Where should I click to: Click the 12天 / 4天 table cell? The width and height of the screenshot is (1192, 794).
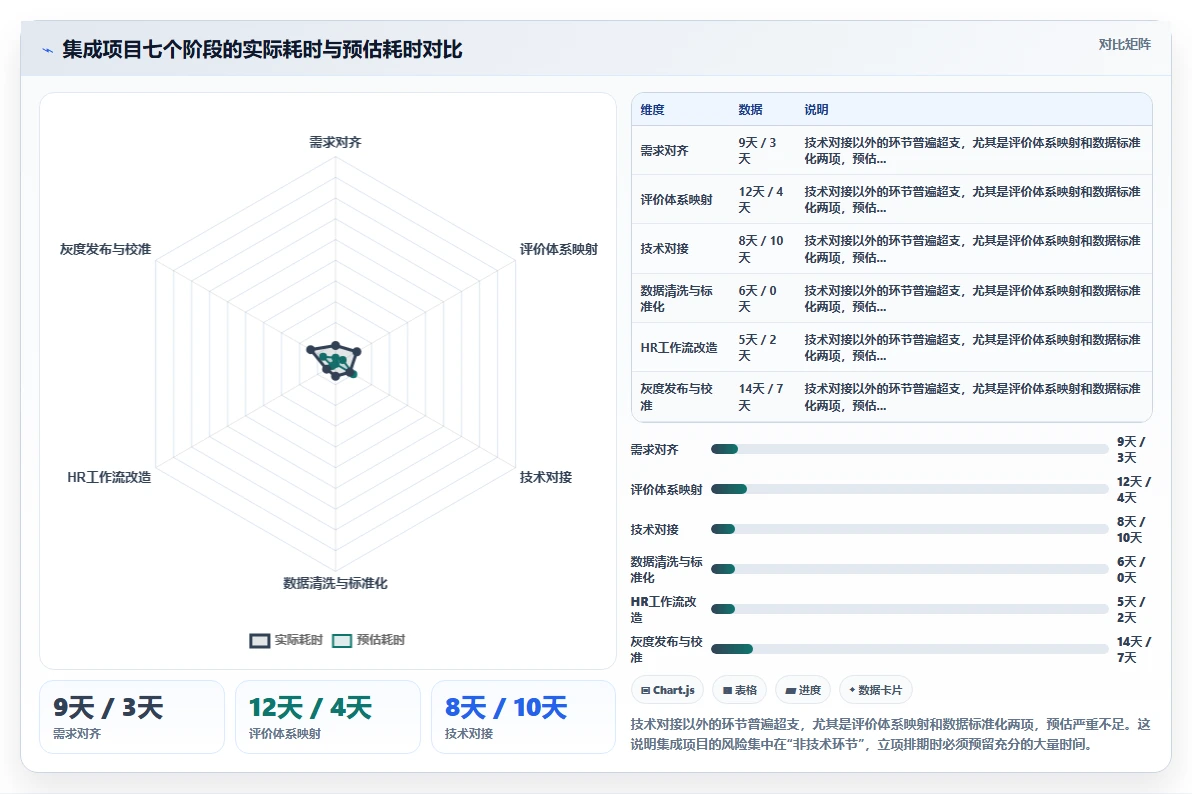[761, 199]
